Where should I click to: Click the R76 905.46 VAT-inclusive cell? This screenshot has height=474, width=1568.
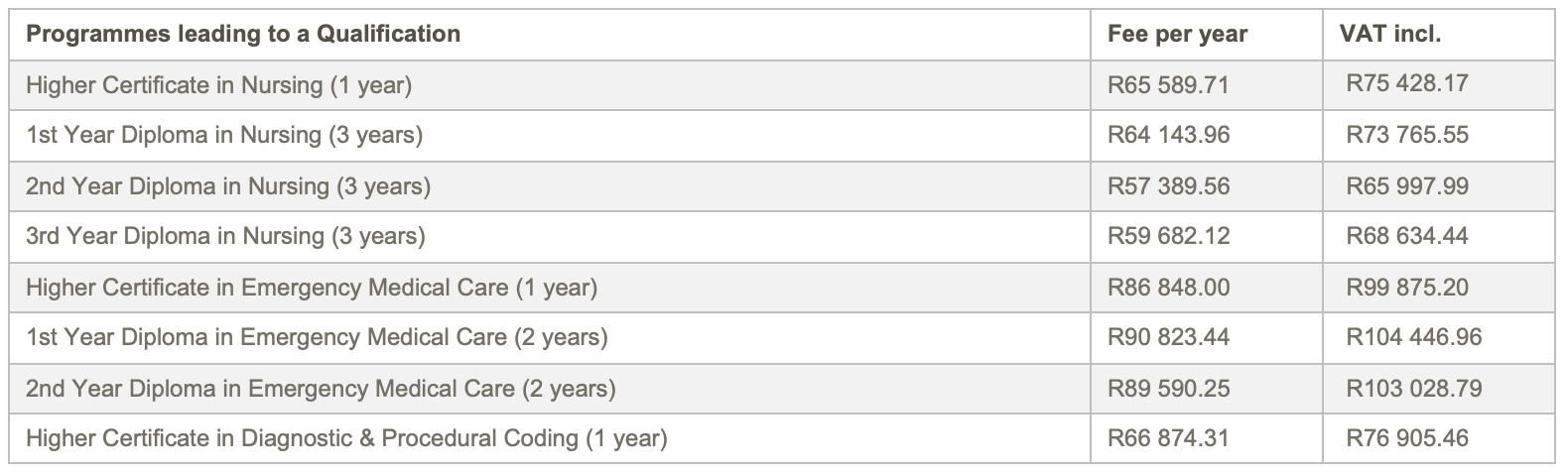click(1407, 437)
